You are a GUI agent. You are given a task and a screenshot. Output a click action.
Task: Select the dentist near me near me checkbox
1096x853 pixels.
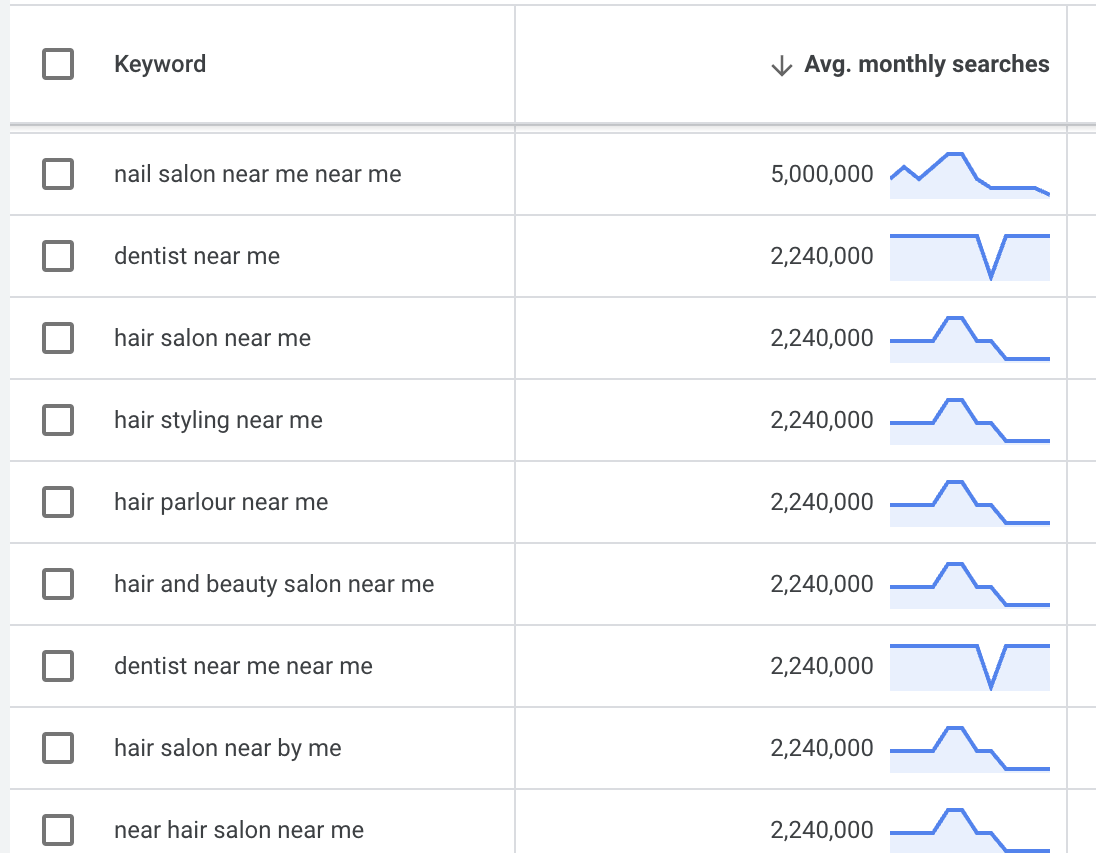coord(58,667)
